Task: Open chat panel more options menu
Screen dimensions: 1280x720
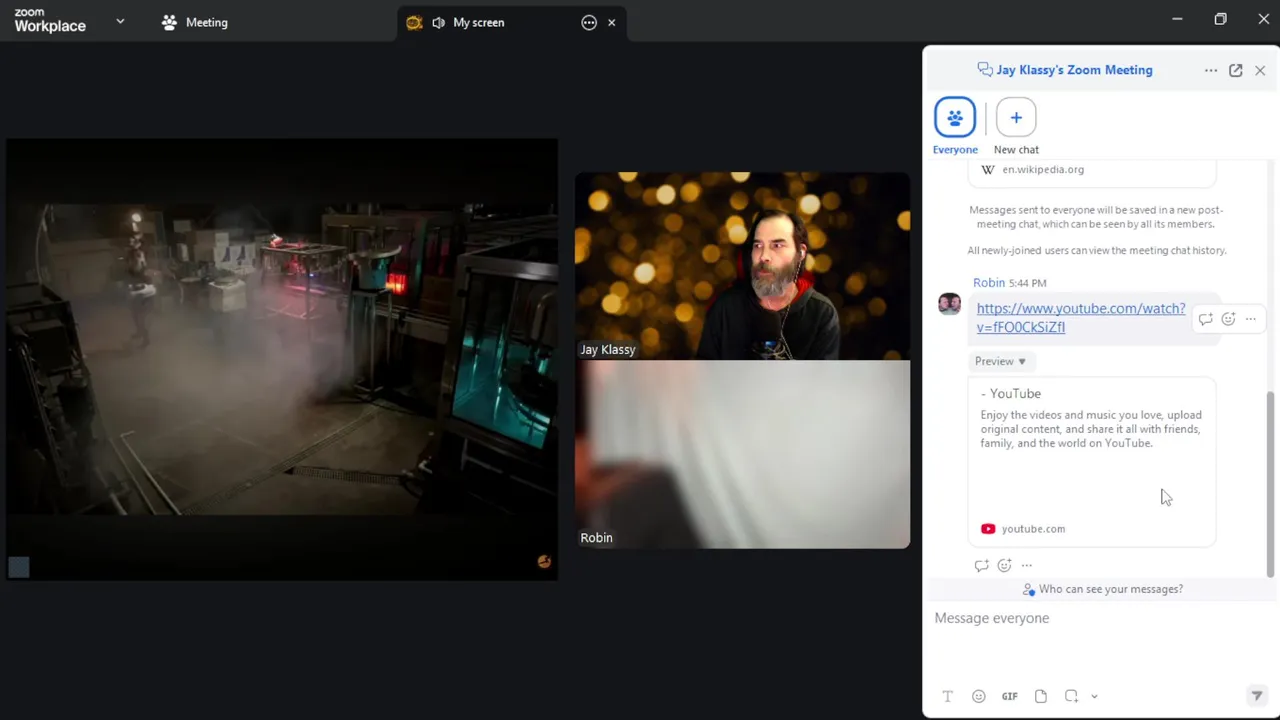Action: point(1211,70)
